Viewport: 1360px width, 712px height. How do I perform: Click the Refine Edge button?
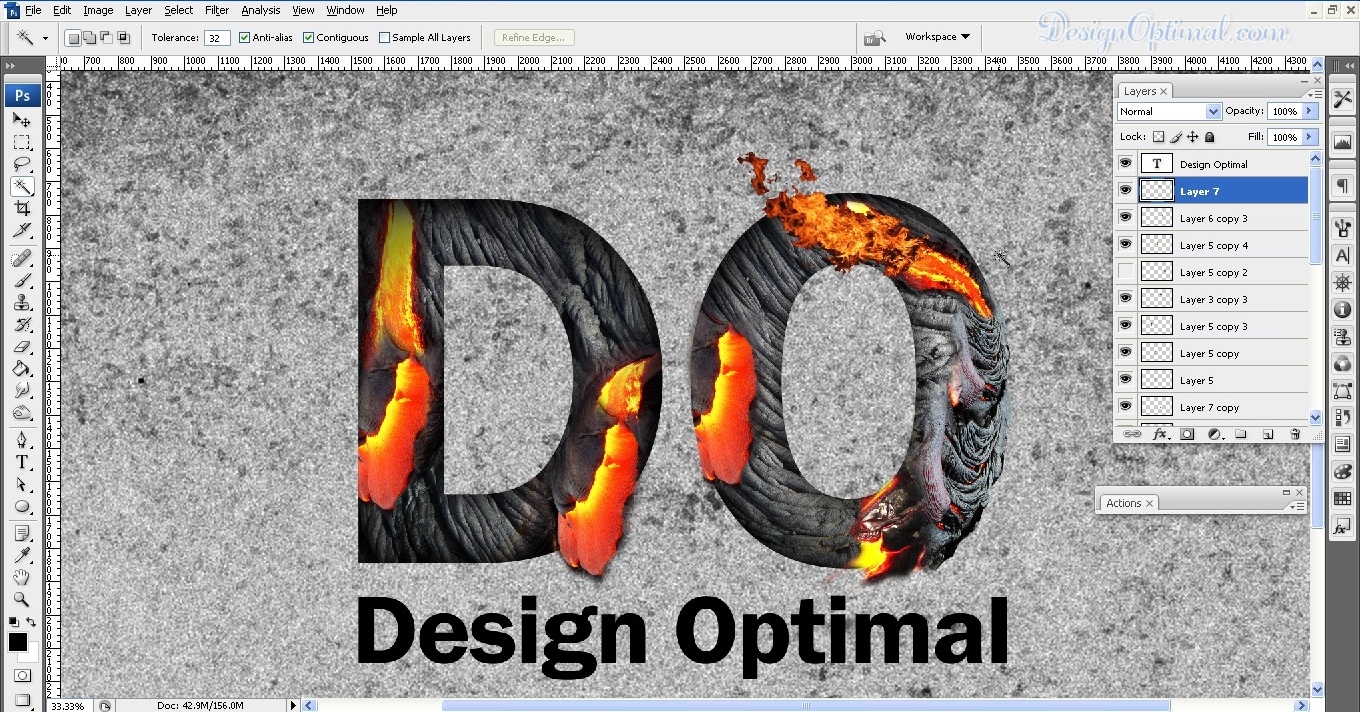tap(533, 38)
